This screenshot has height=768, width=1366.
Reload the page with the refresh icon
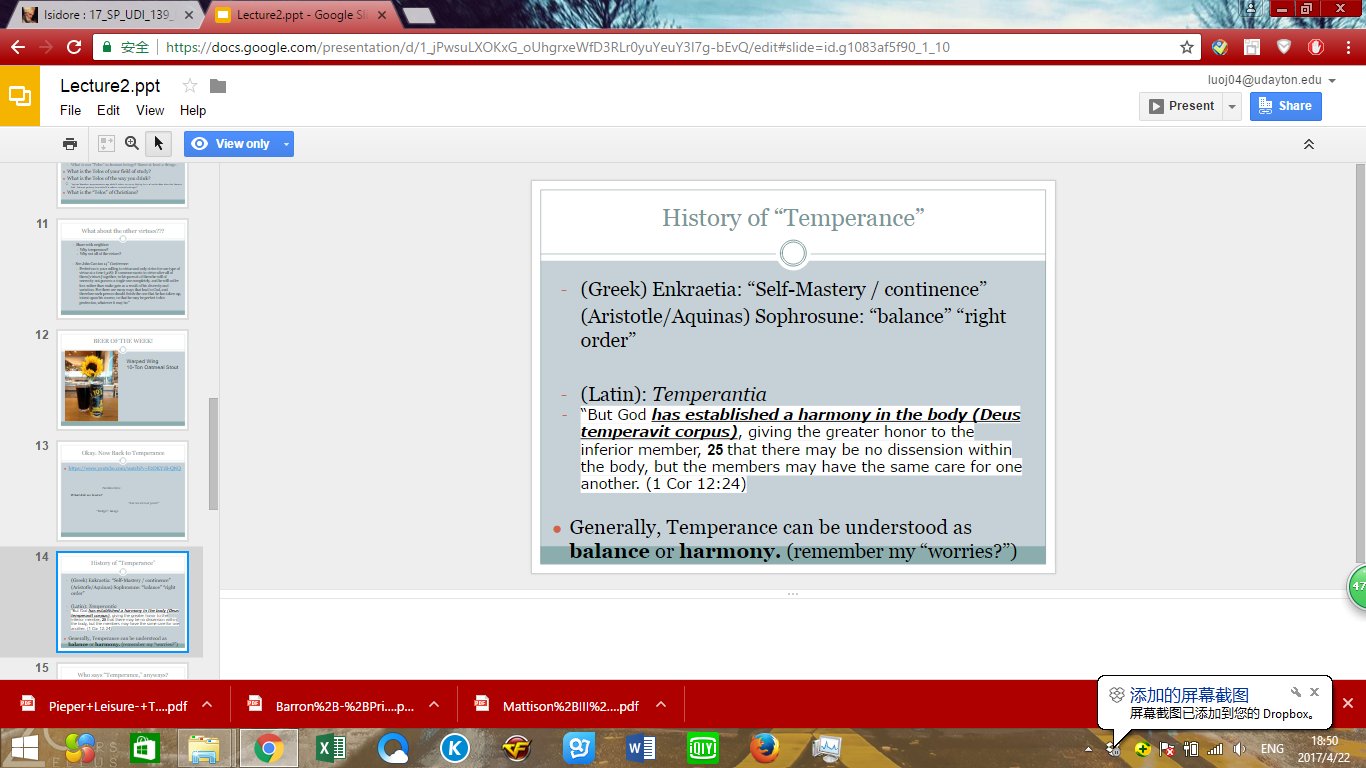tap(73, 47)
